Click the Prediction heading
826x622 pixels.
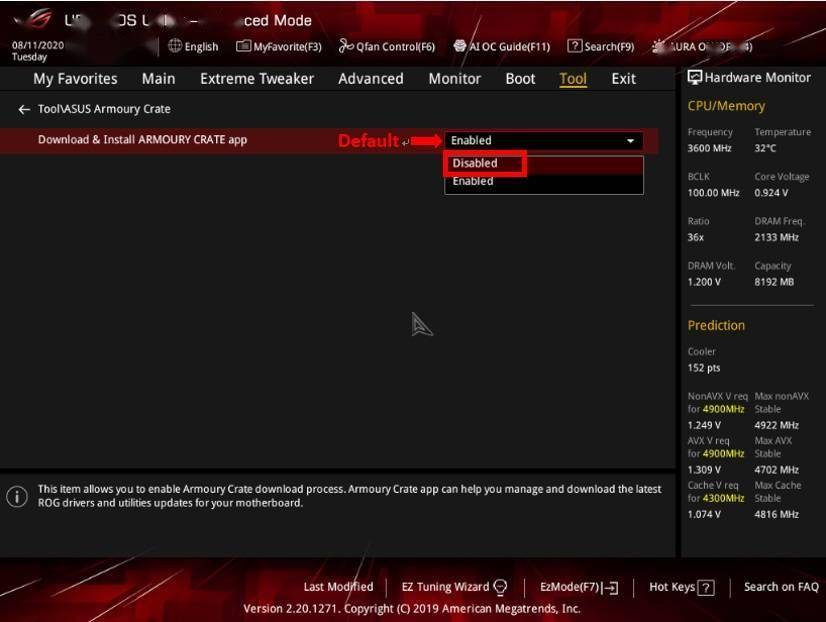716,325
